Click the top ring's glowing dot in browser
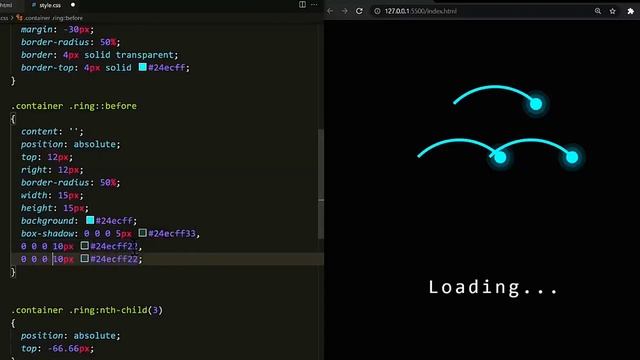 (x=536, y=104)
